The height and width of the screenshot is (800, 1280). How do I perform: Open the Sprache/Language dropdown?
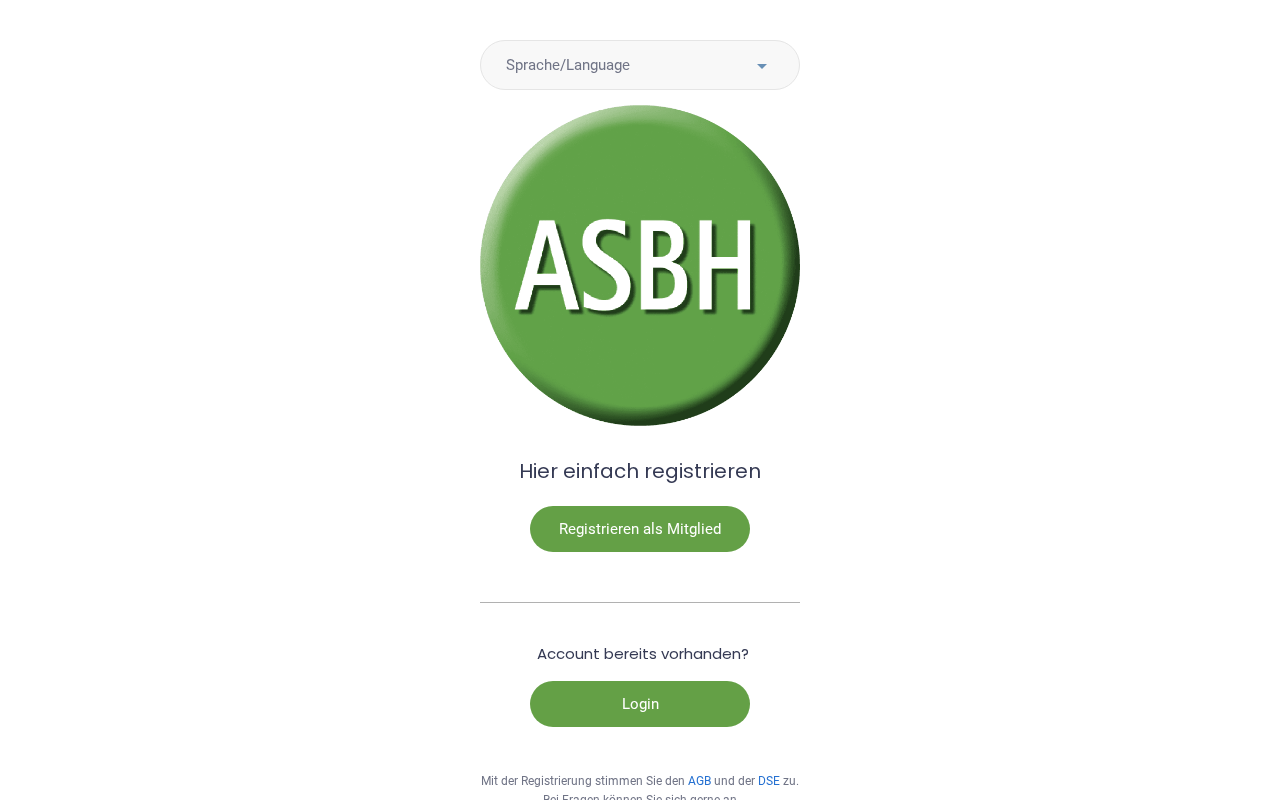(640, 65)
